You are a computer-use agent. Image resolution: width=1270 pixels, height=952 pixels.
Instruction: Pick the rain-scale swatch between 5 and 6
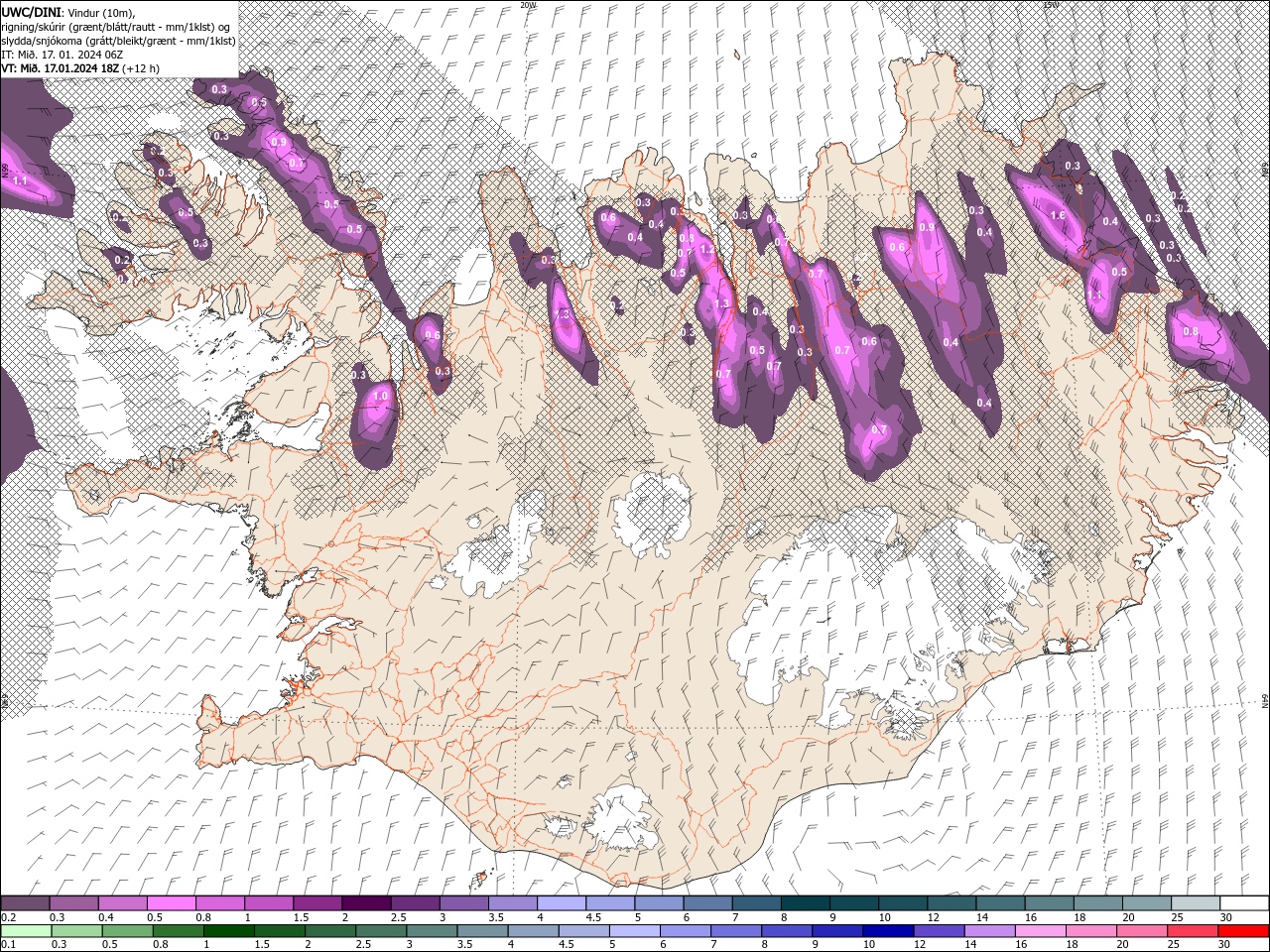(635, 931)
